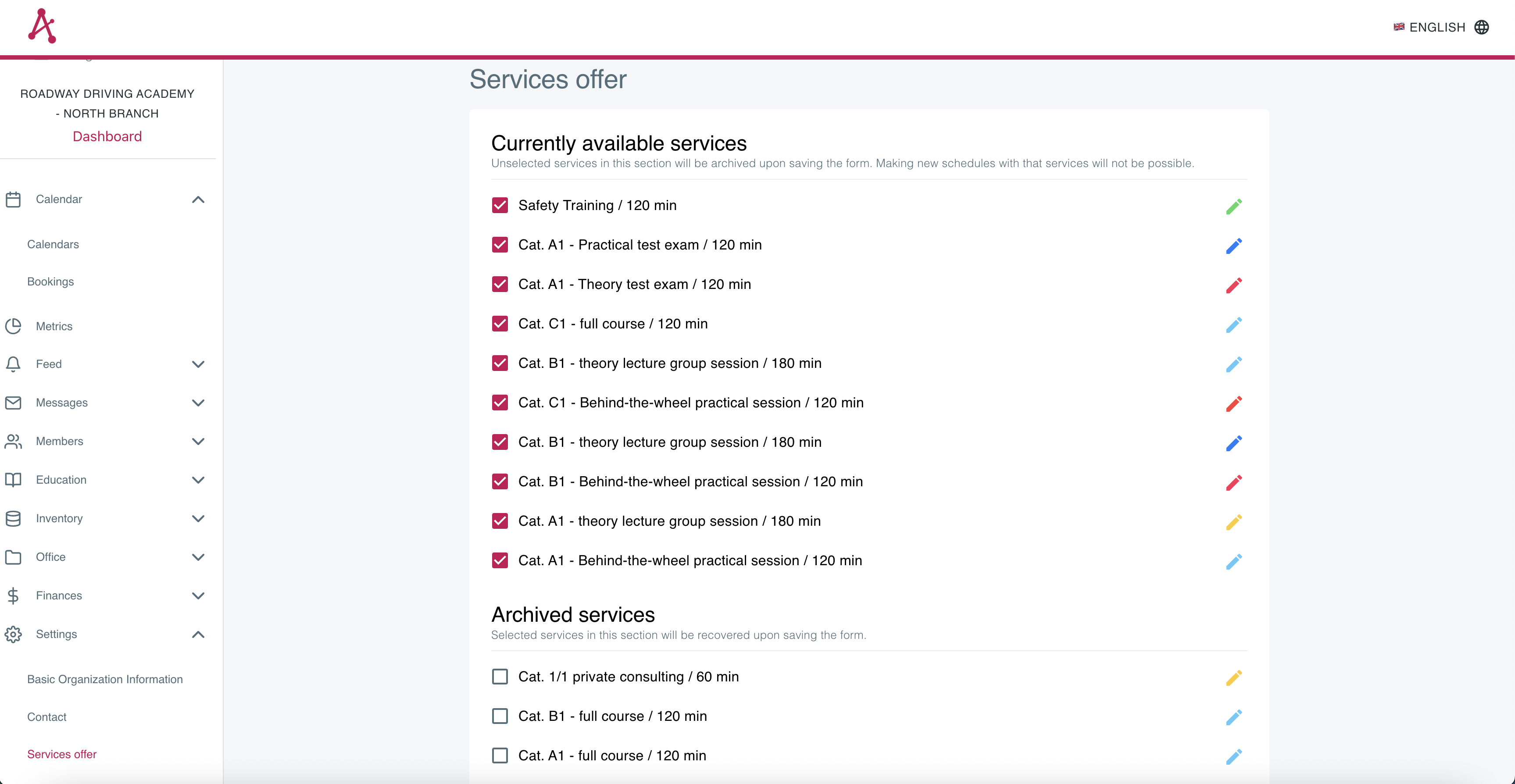Collapse the Calendar sidebar section

pos(198,200)
